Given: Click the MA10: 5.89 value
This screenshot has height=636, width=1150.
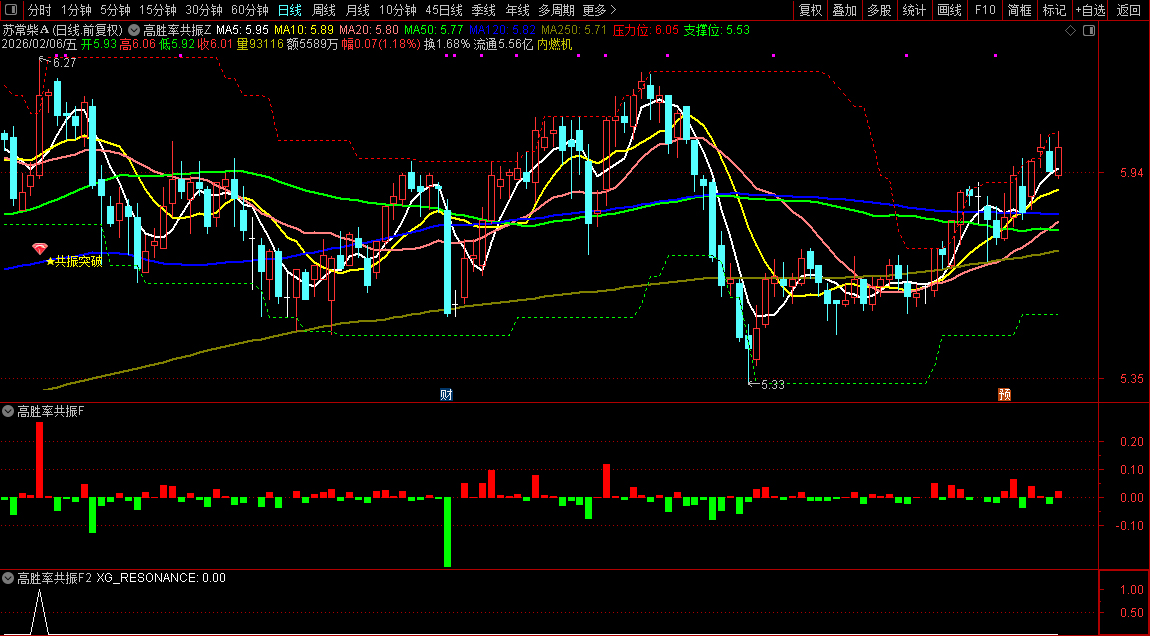Looking at the screenshot, I should (x=304, y=31).
